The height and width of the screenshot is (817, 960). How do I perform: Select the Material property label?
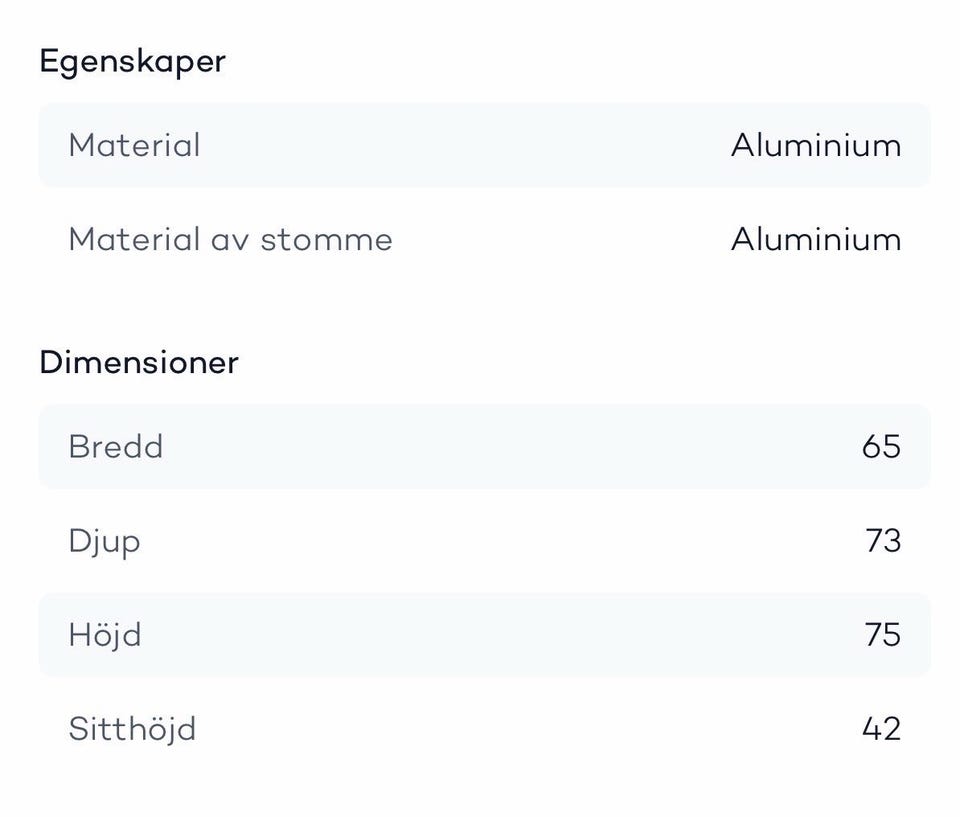coord(134,145)
